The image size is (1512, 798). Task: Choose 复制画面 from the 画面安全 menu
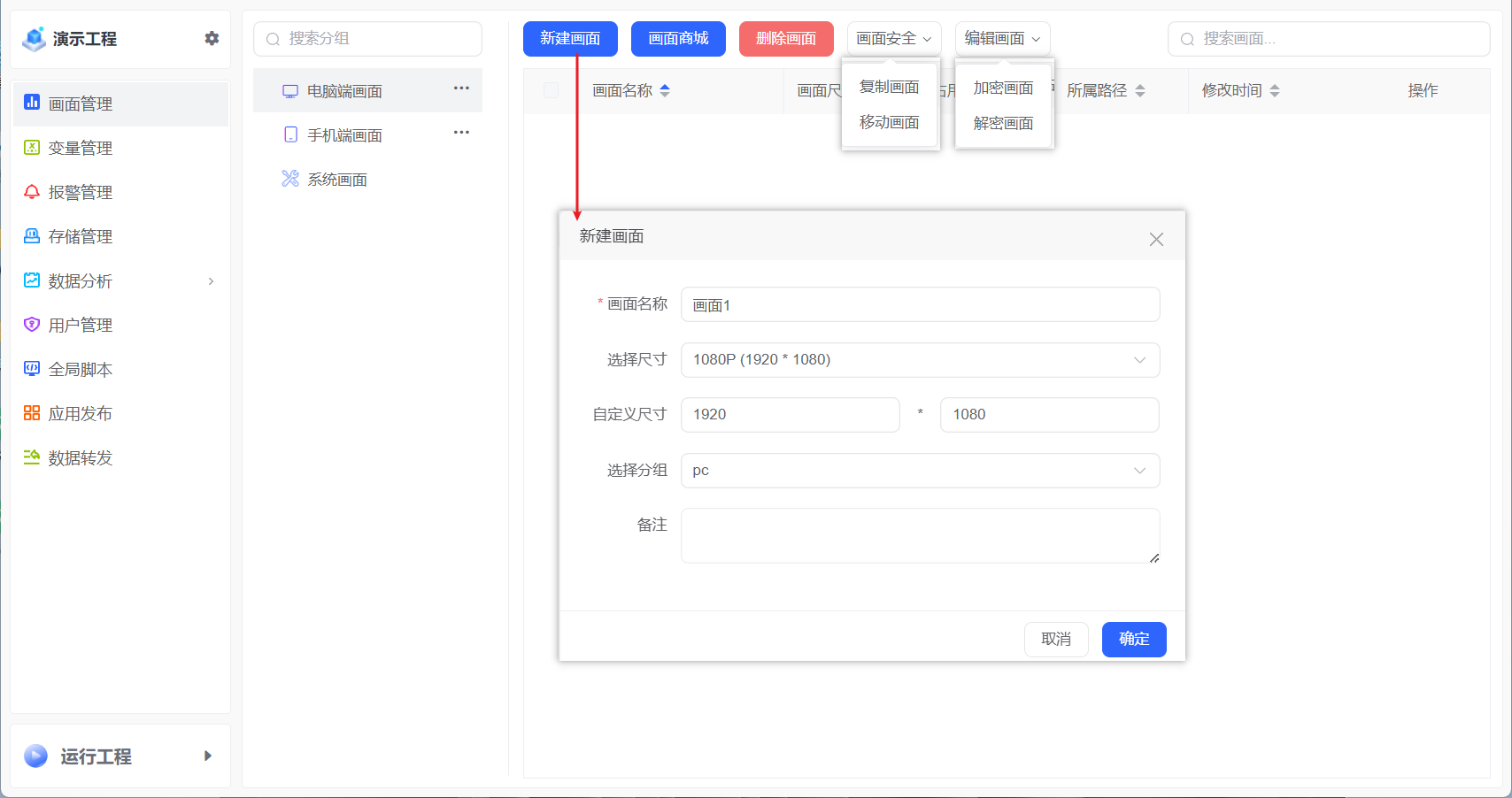pyautogui.click(x=888, y=87)
